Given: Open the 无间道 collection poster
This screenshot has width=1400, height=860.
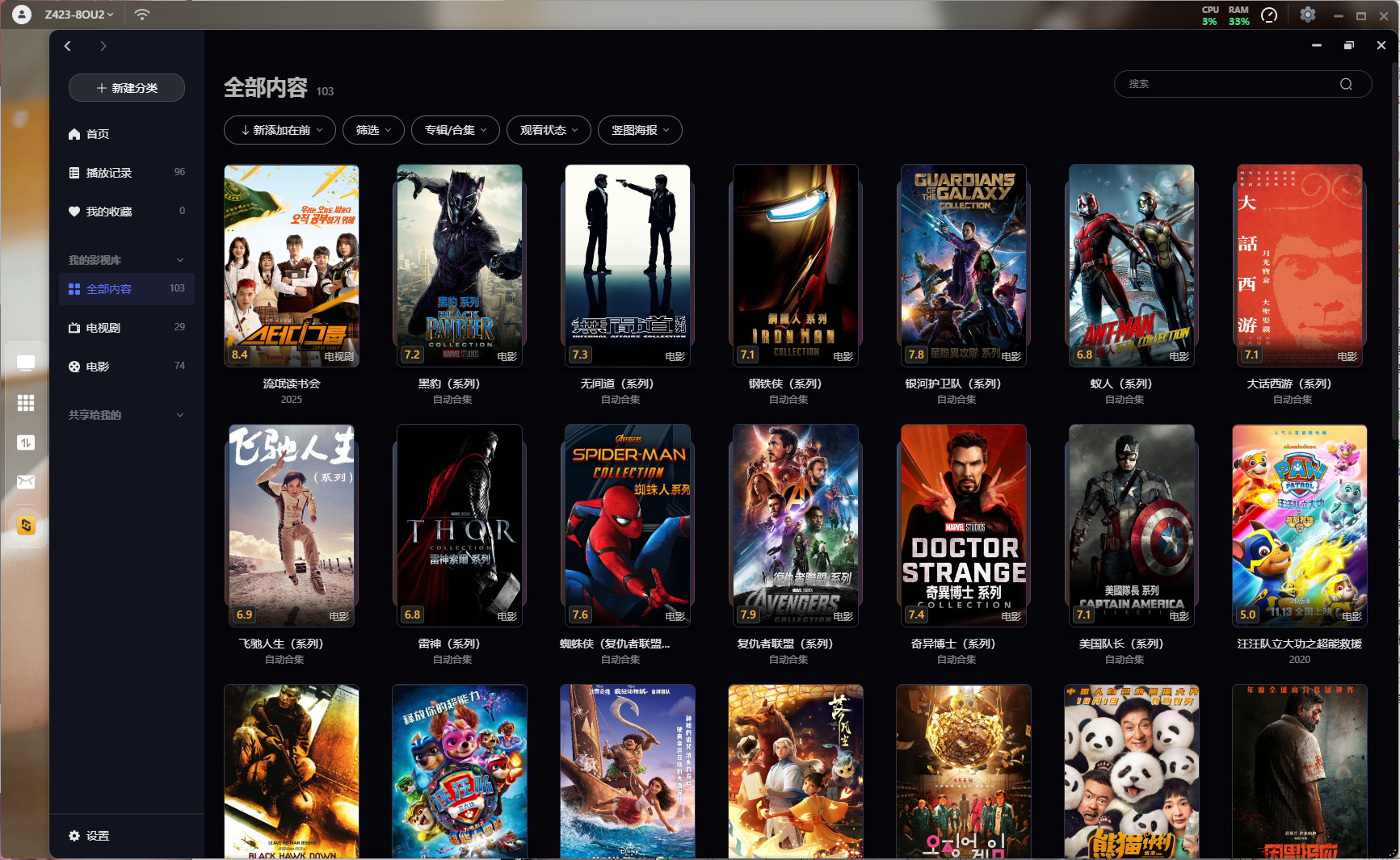Looking at the screenshot, I should tap(628, 266).
